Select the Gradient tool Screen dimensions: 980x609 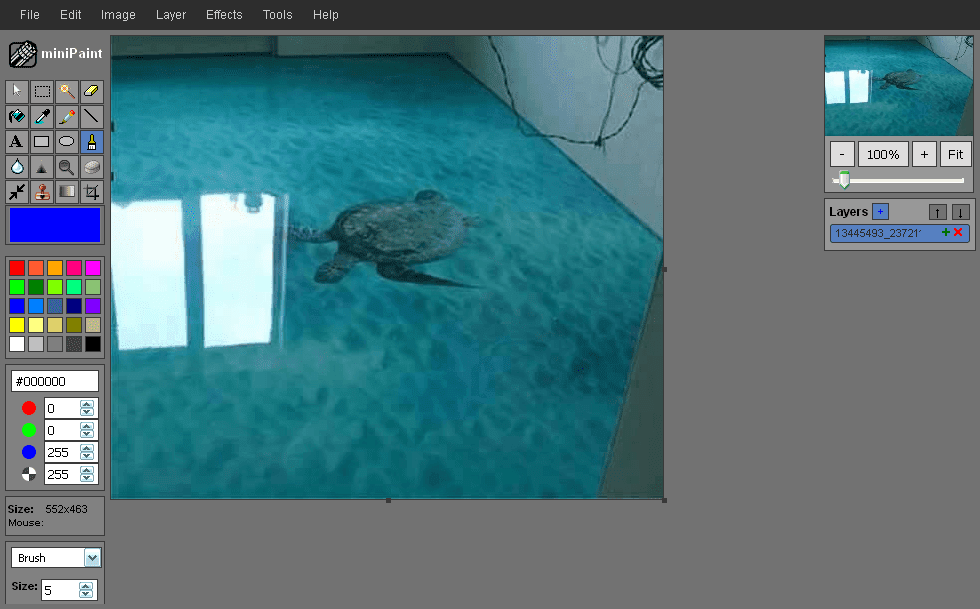tap(66, 192)
